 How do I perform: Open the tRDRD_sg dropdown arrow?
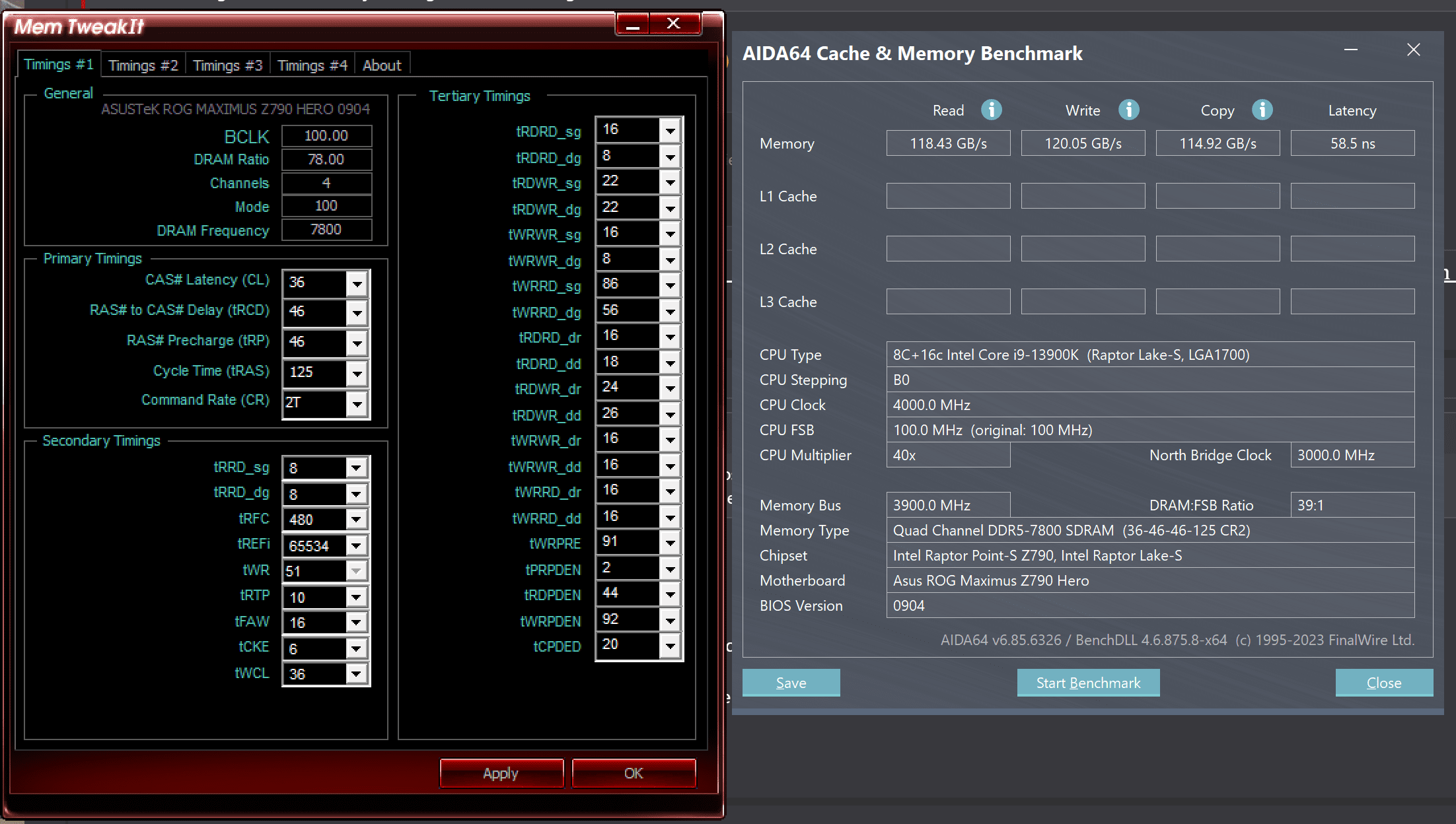671,131
